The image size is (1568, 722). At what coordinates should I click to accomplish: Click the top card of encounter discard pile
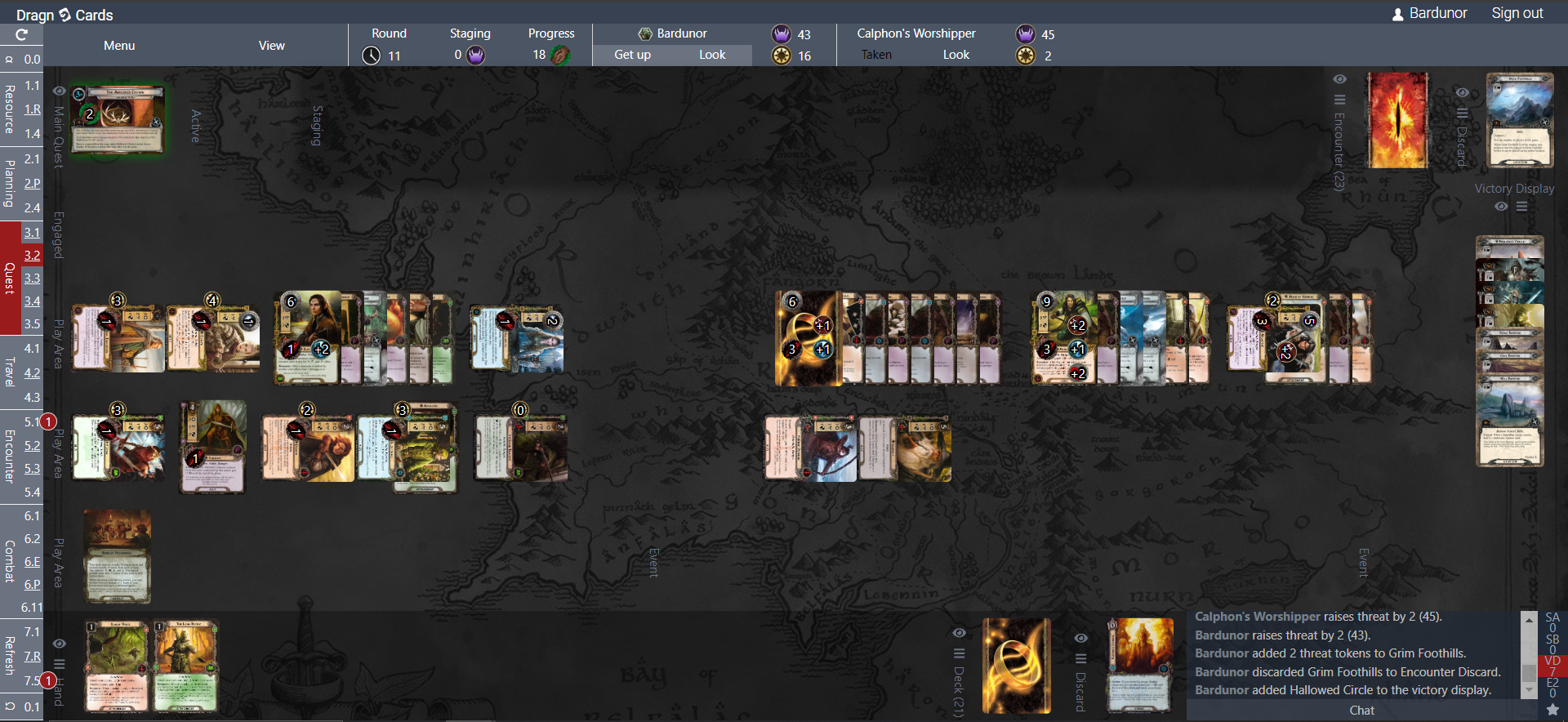(1519, 120)
